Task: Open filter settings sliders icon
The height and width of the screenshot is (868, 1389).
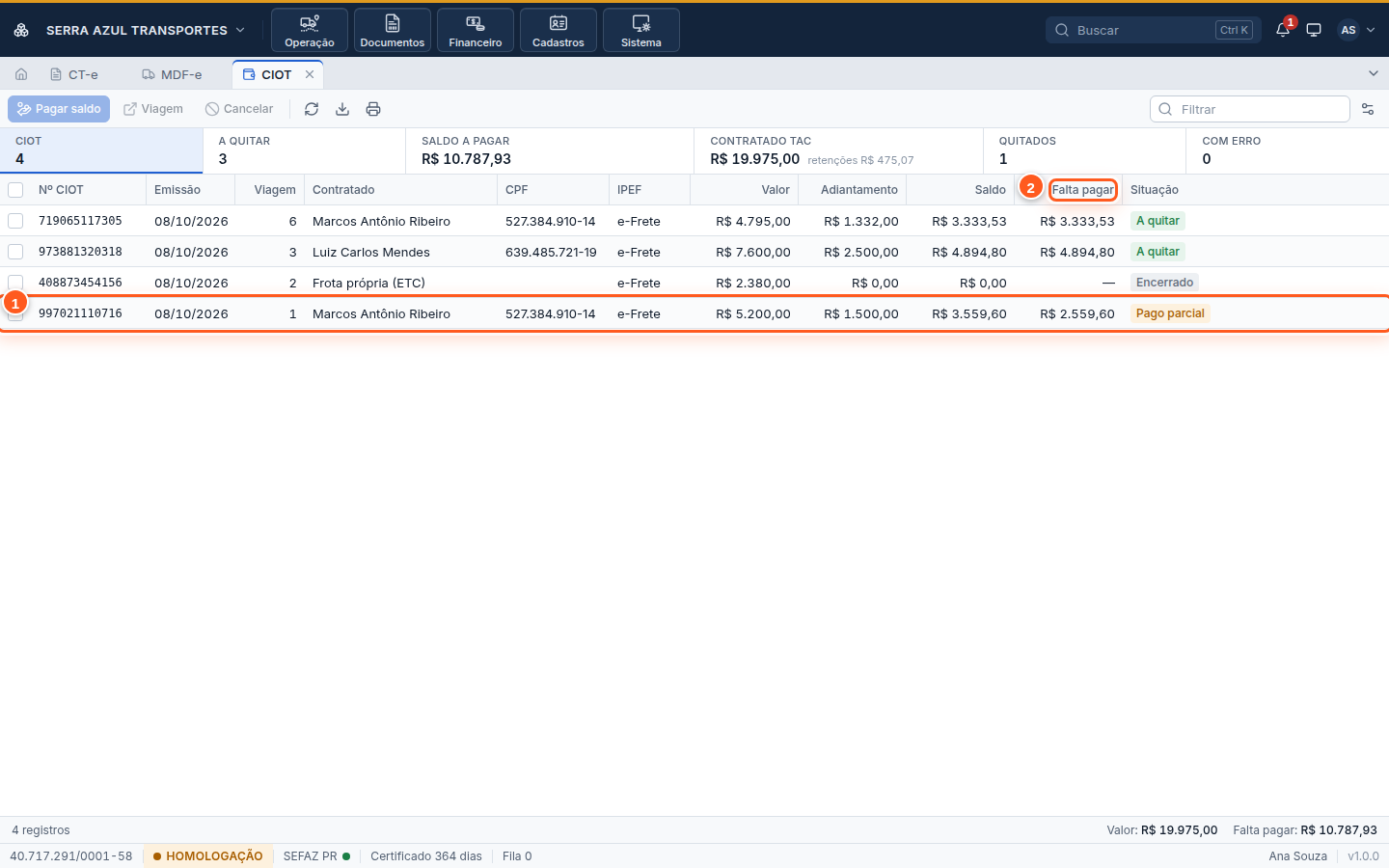Action: (x=1368, y=109)
